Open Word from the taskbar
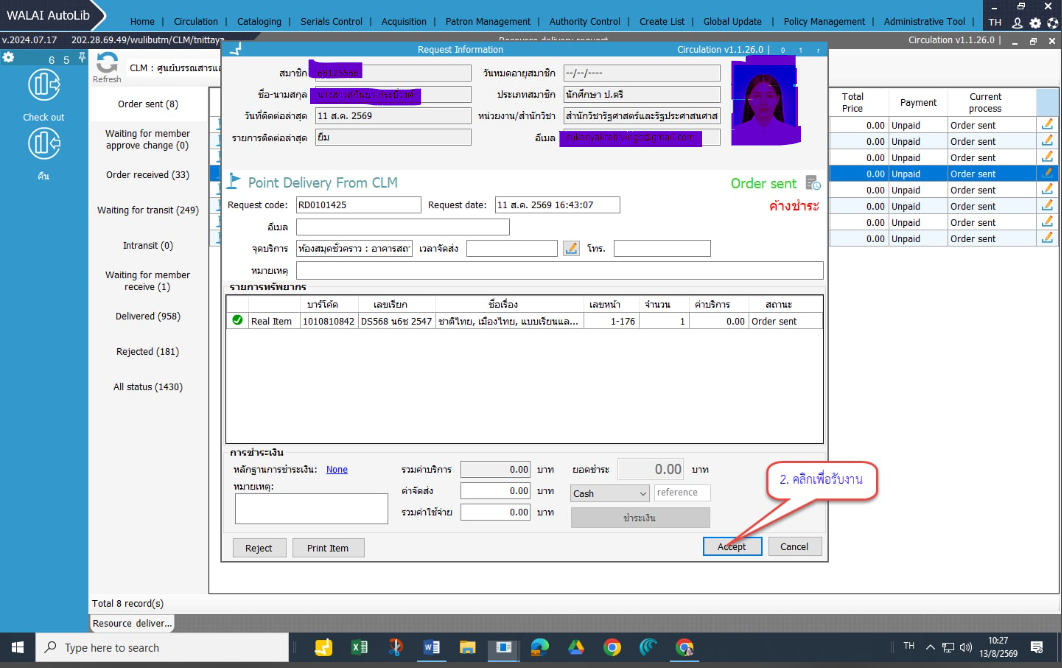The image size is (1062, 668). tap(431, 647)
